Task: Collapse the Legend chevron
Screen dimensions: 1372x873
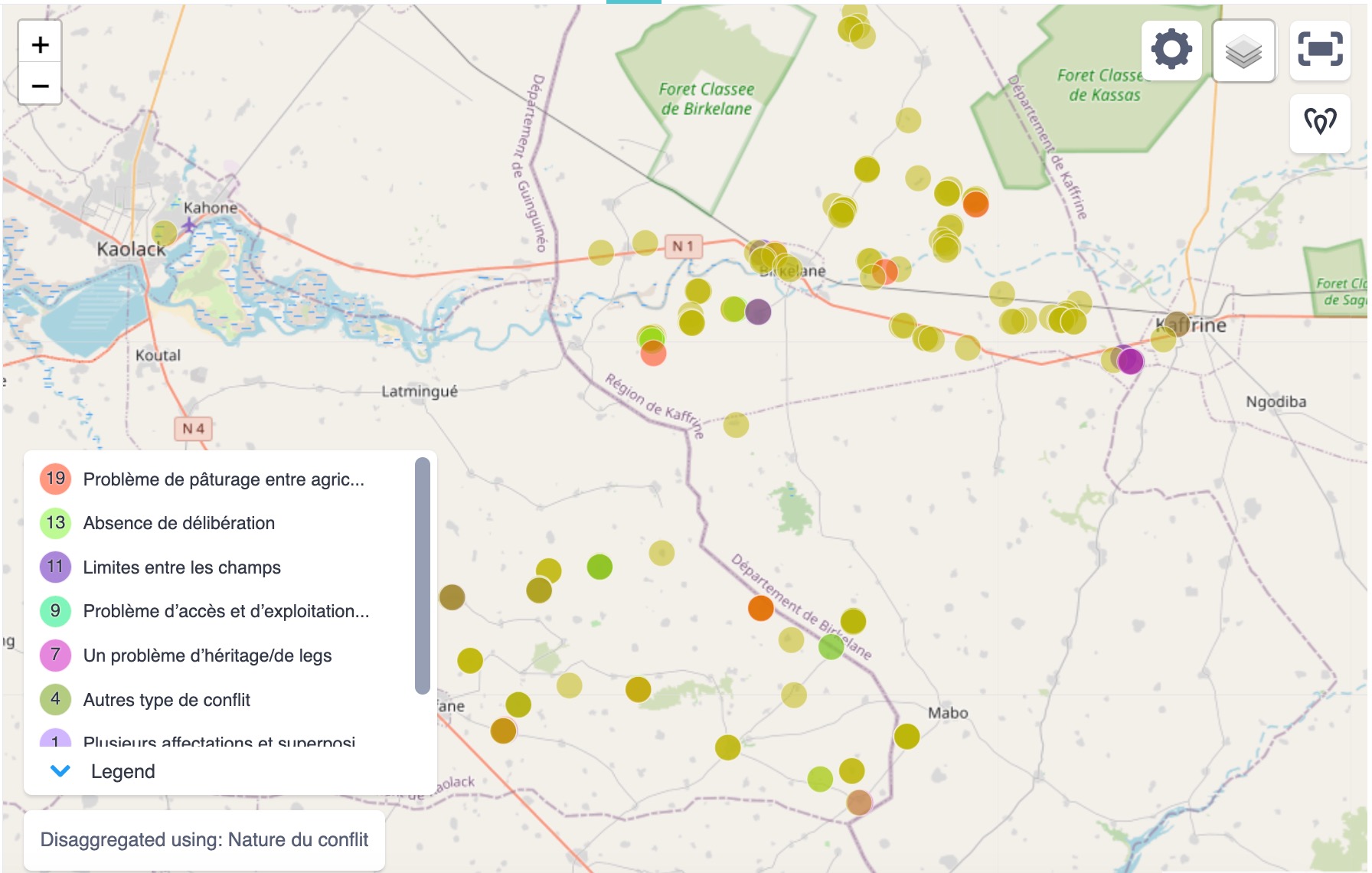Action: (x=60, y=771)
